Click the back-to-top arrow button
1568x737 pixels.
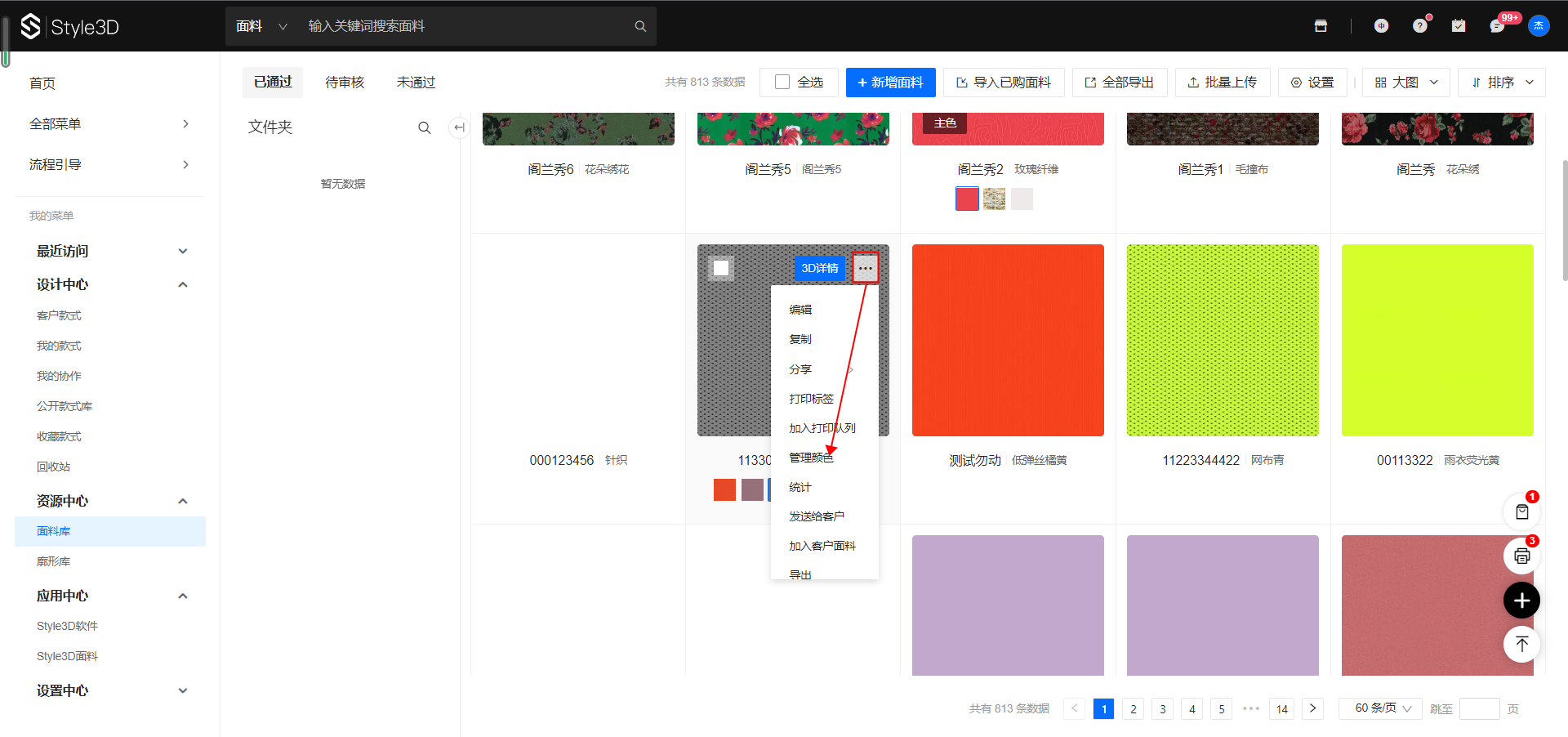click(x=1522, y=645)
